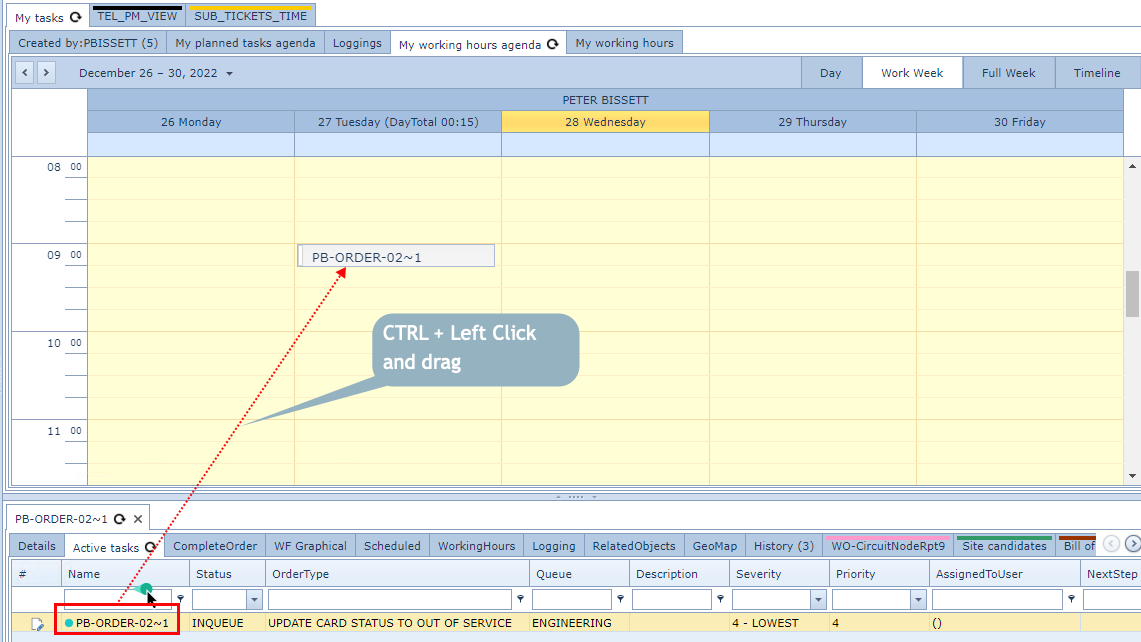The width and height of the screenshot is (1141, 642).
Task: Switch to the Loggings tab
Action: tap(357, 43)
